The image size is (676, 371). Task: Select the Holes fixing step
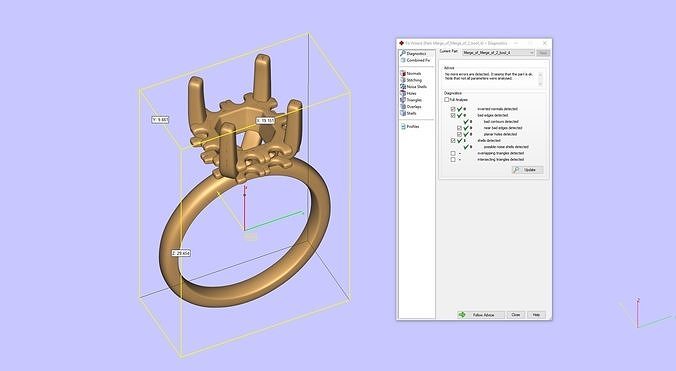[x=409, y=94]
